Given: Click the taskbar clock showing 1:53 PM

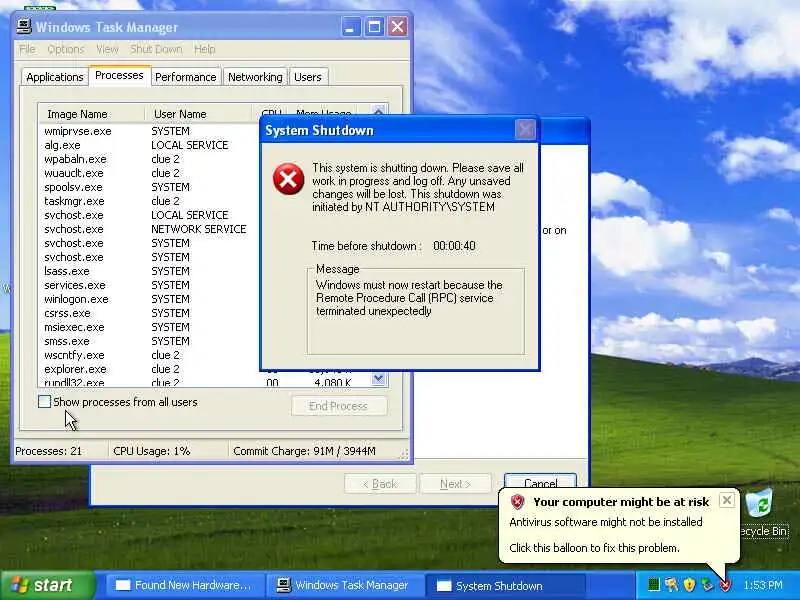Looking at the screenshot, I should (x=763, y=585).
